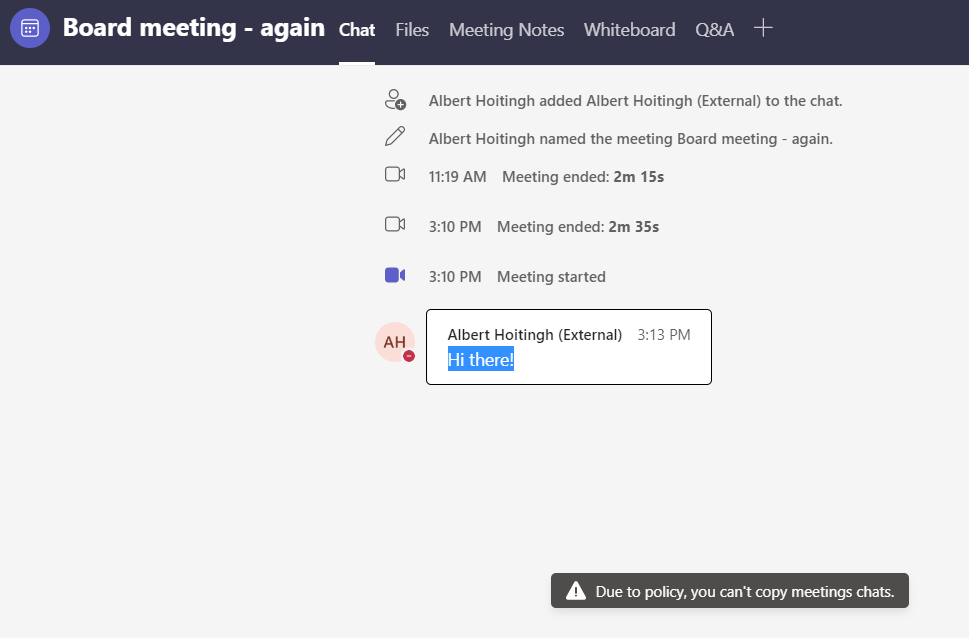Select the Q&A tab
The height and width of the screenshot is (638, 969).
tap(714, 30)
